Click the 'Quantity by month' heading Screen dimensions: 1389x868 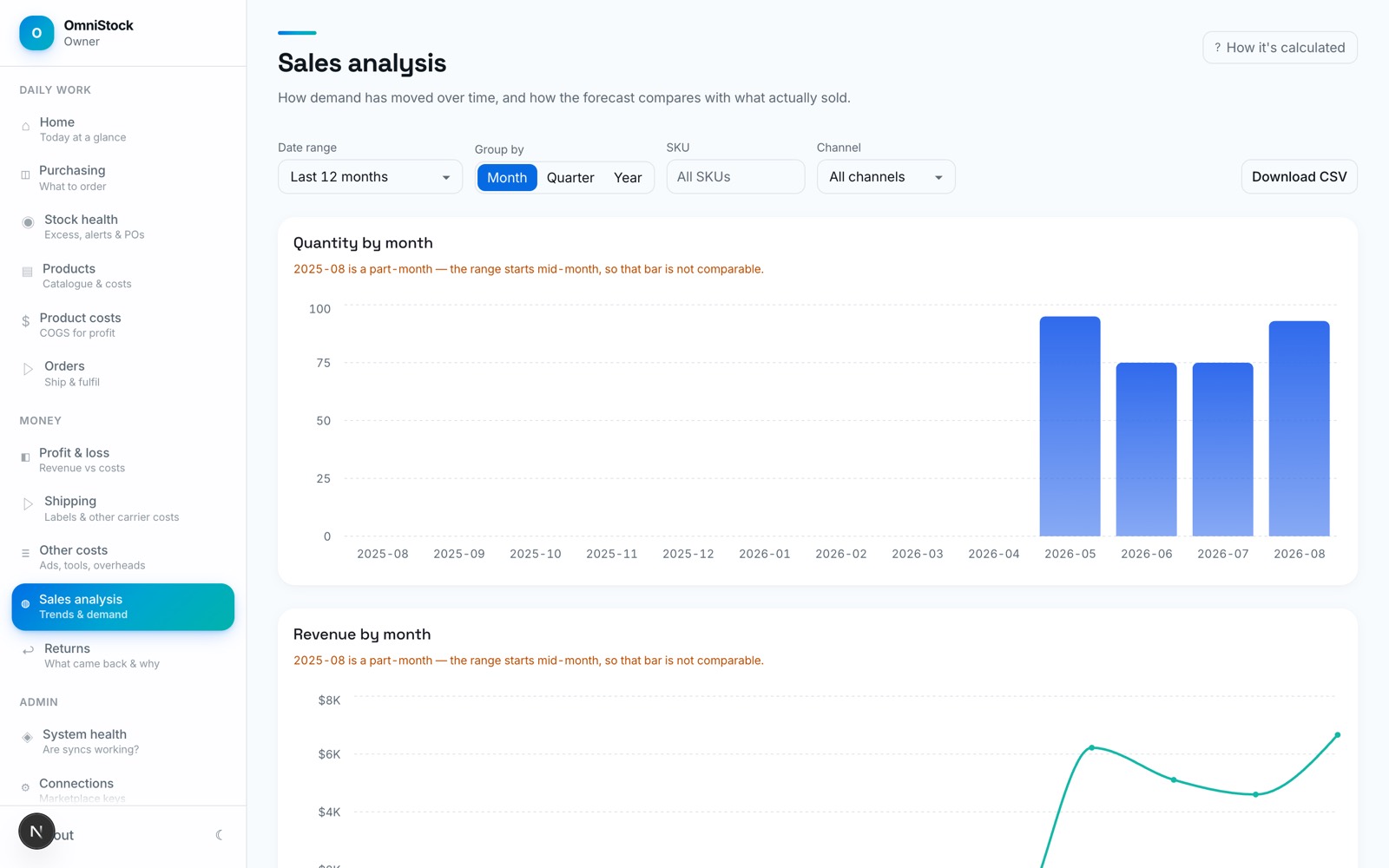363,243
